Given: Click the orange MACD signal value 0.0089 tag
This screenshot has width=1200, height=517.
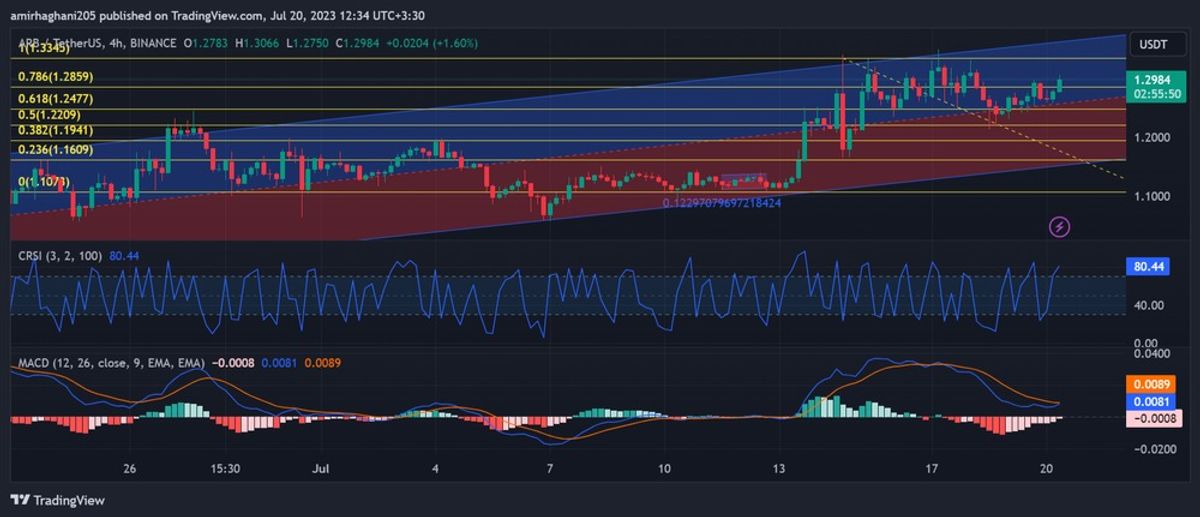Looking at the screenshot, I should [1153, 384].
